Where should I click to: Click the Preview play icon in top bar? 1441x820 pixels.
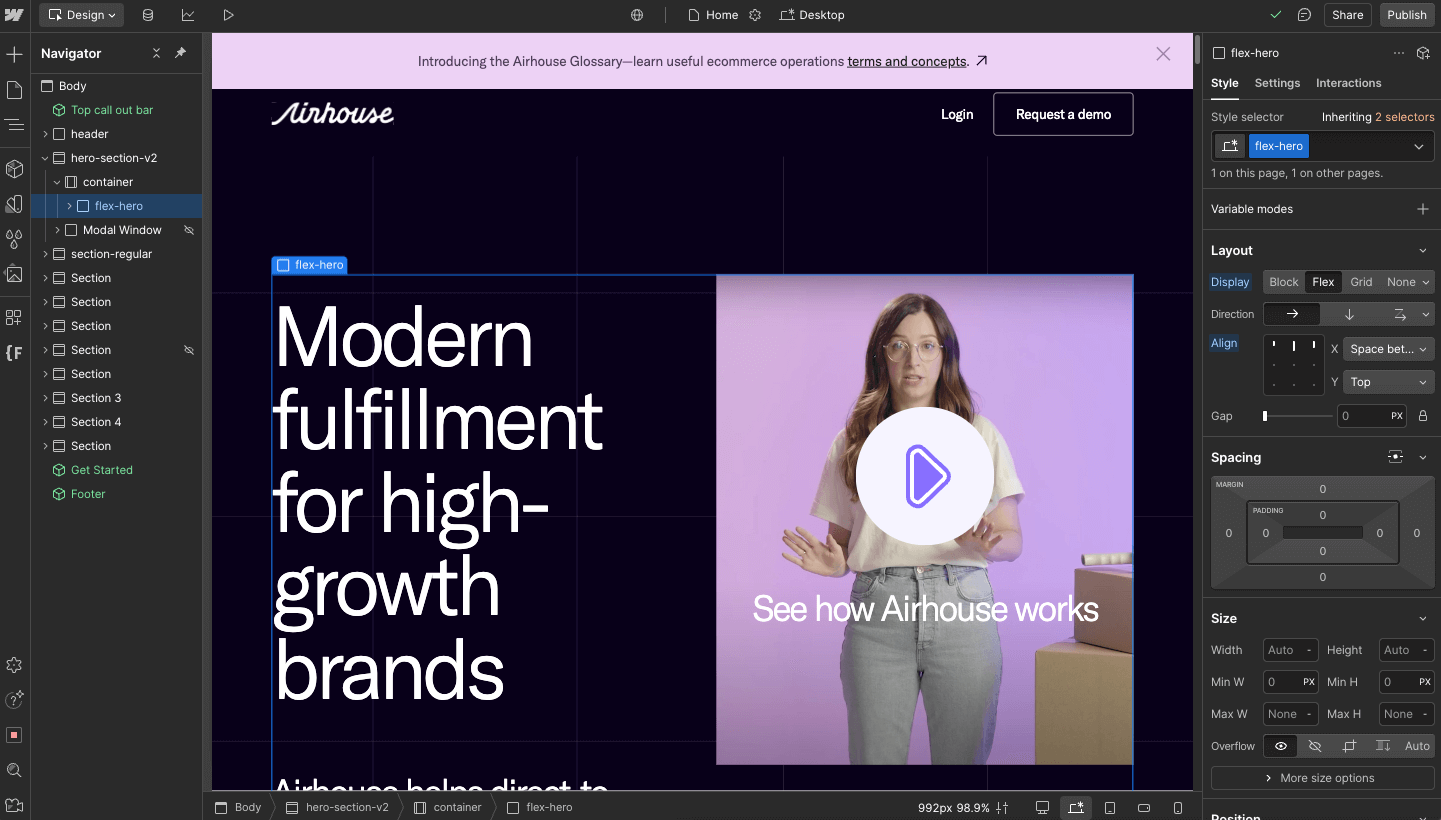pos(228,15)
